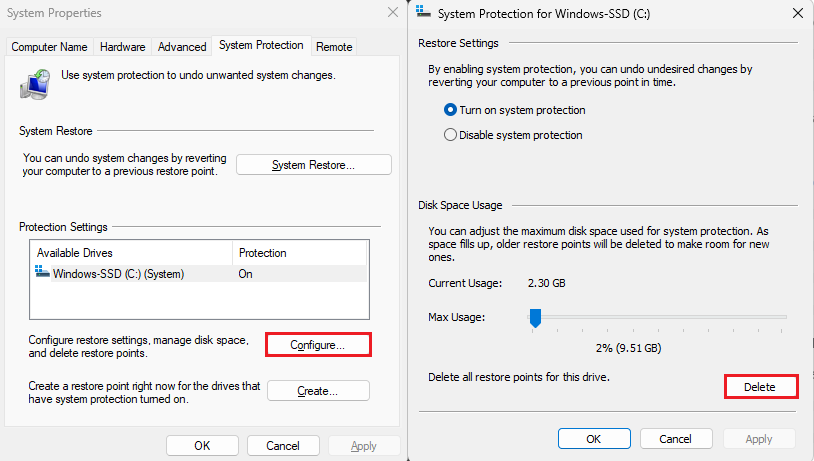Select Disable system protection option
The height and width of the screenshot is (461, 814).
(x=451, y=135)
